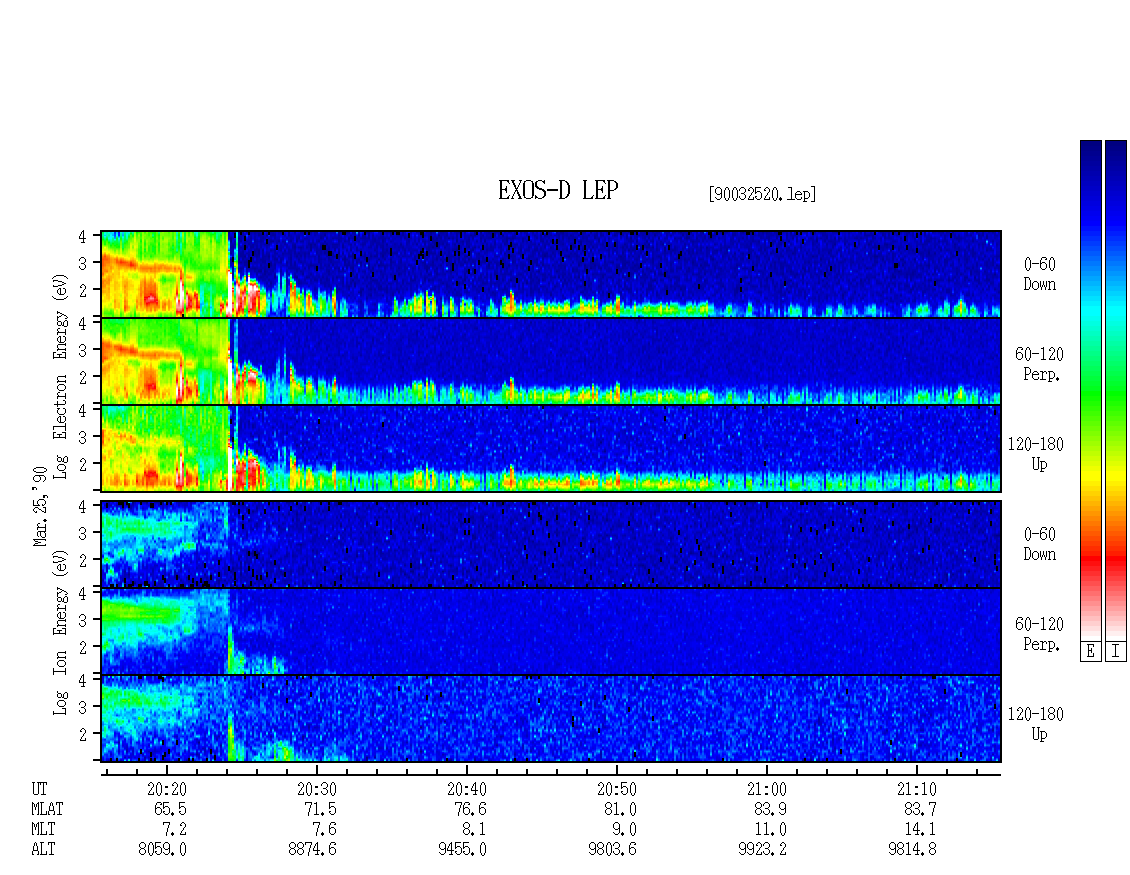The width and height of the screenshot is (1130, 875).
Task: Click the ion panel's 60-120 Perp. pitch-angle label
Action: click(1039, 634)
